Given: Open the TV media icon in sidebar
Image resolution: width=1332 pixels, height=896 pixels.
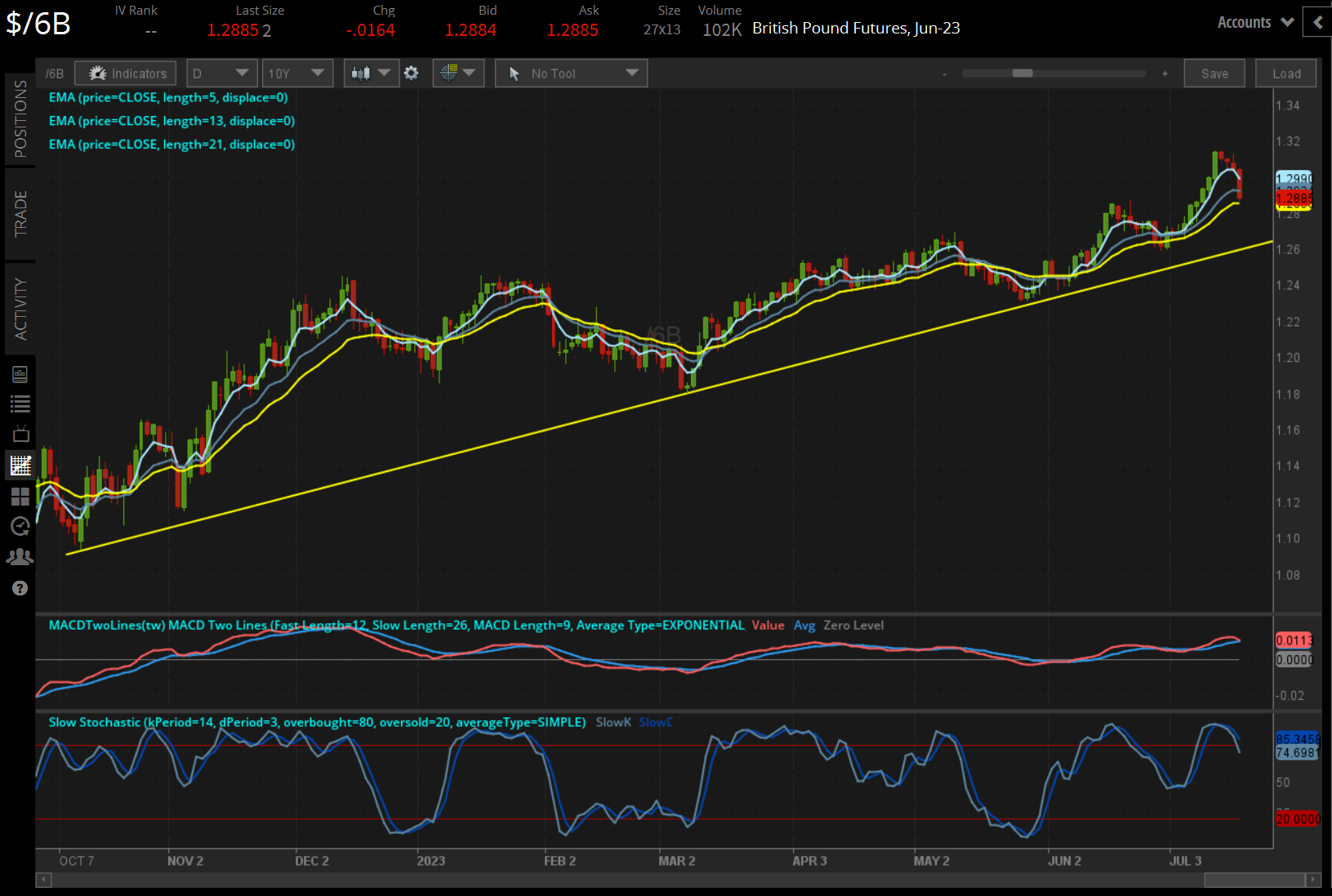Looking at the screenshot, I should (x=20, y=434).
